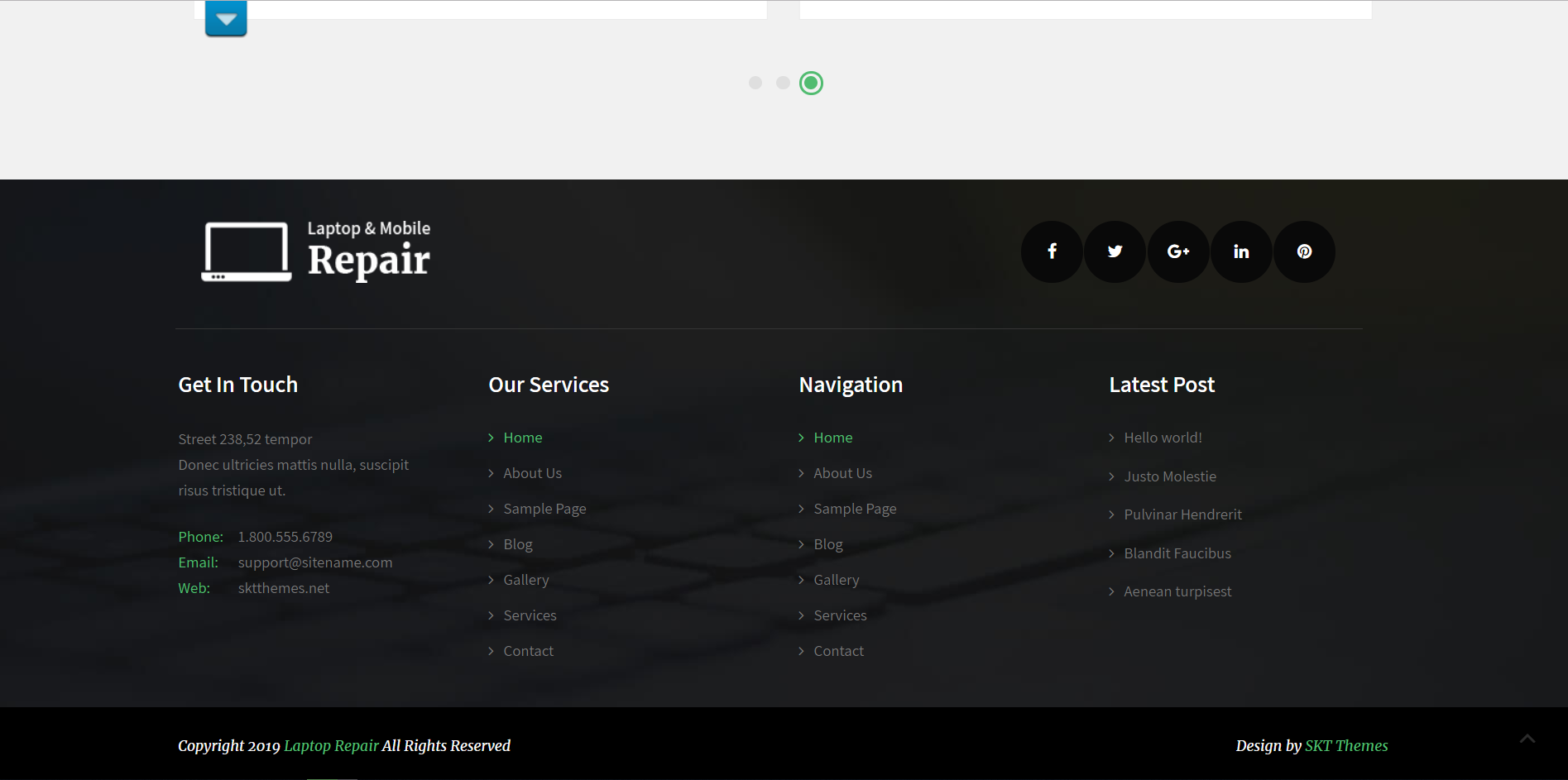The height and width of the screenshot is (780, 1568).
Task: Open the LinkedIn social icon
Action: pos(1241,251)
